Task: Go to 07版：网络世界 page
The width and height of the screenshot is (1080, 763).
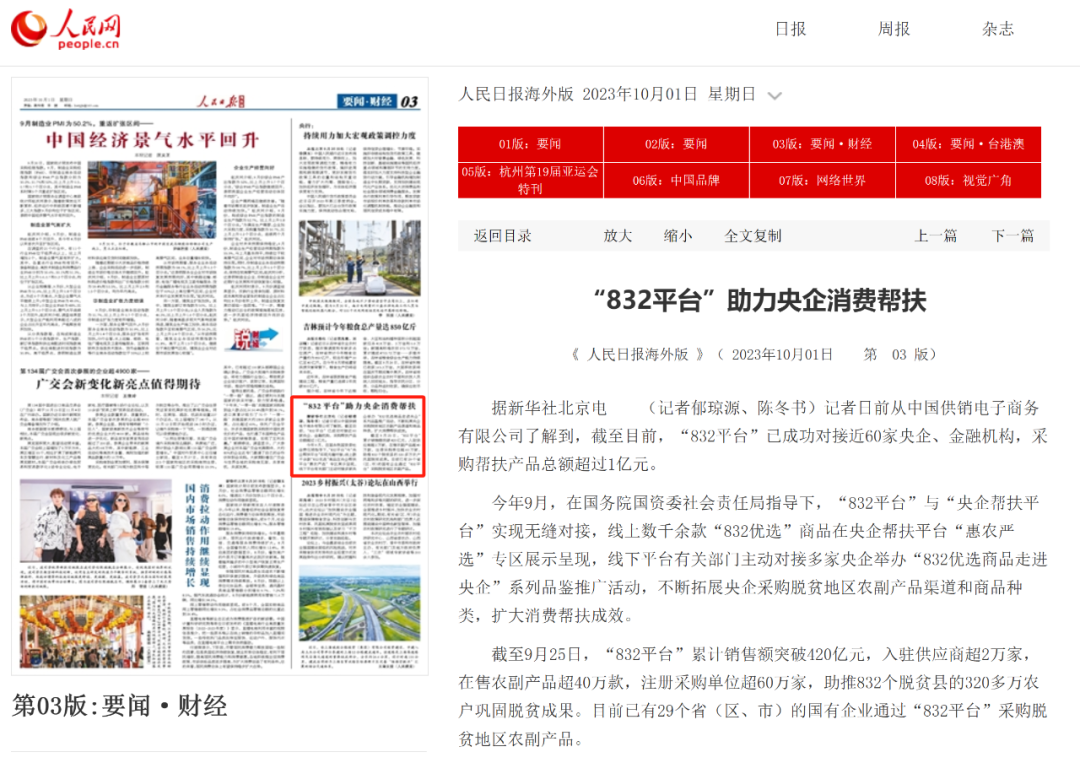Action: (822, 180)
